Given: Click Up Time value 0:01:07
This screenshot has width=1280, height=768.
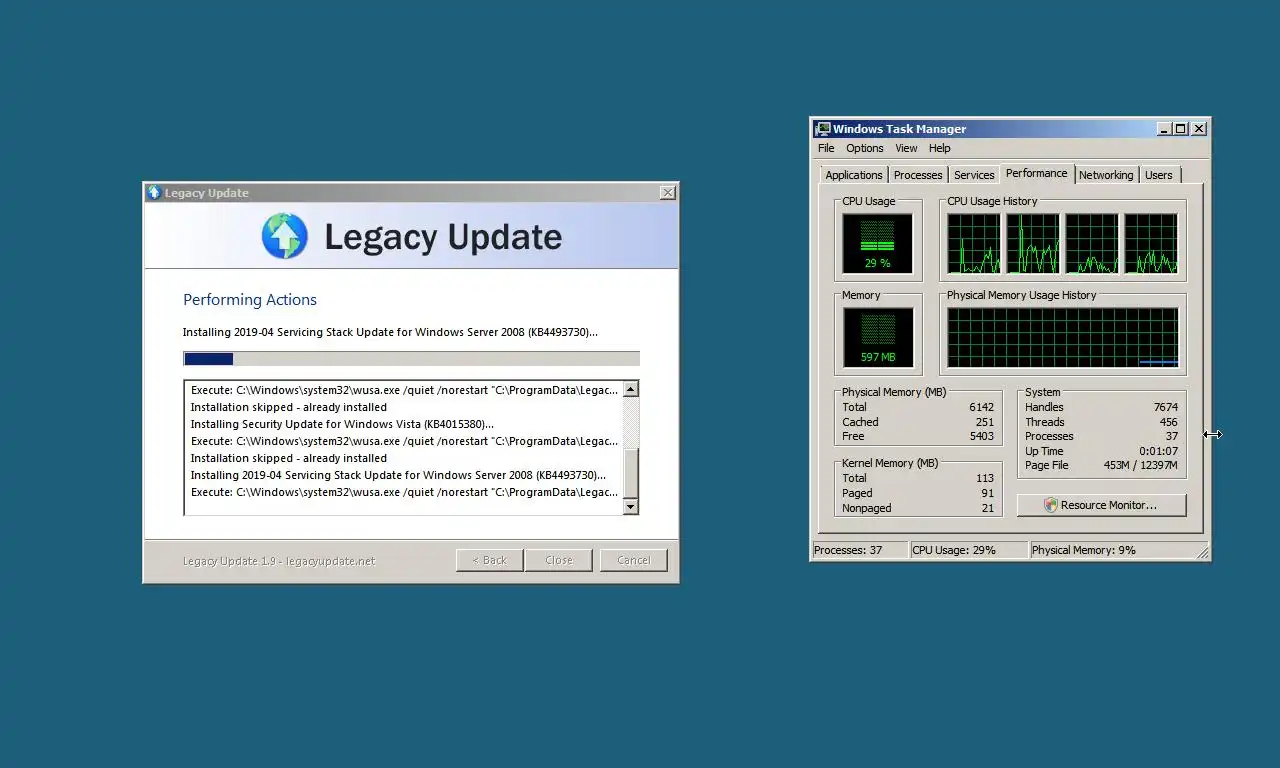Looking at the screenshot, I should click(x=1158, y=451).
